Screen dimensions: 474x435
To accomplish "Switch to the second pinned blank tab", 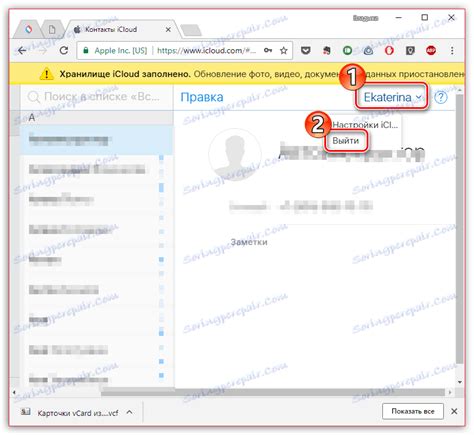I will pos(52,30).
